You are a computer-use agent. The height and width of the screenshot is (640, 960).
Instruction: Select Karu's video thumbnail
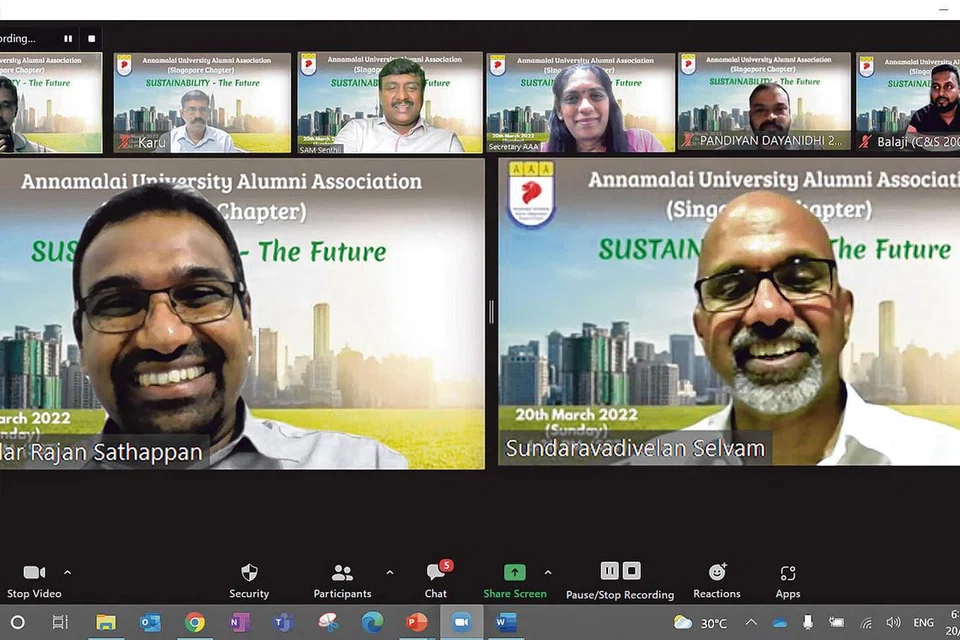pyautogui.click(x=202, y=103)
